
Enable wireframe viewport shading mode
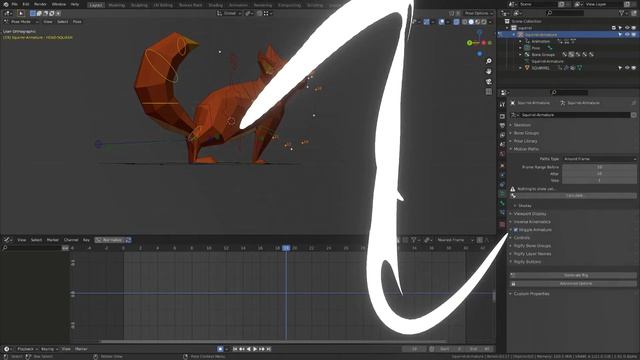[464, 22]
